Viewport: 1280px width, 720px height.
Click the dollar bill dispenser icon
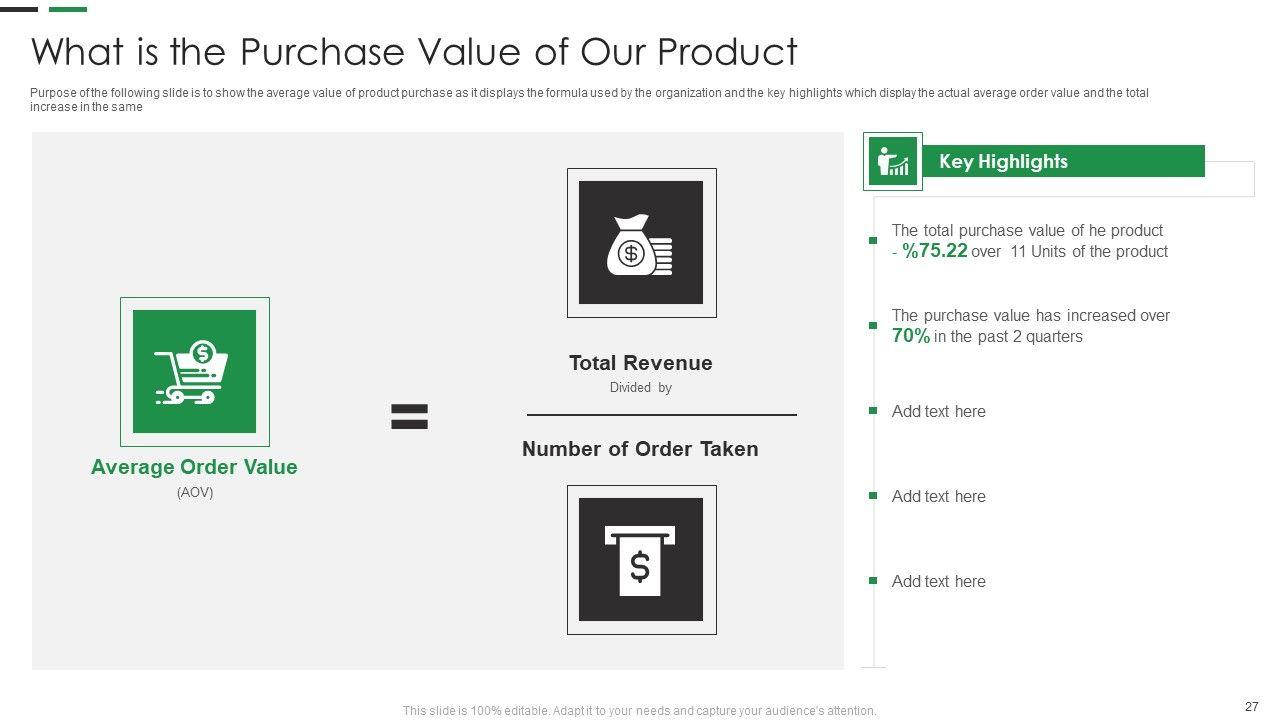click(641, 560)
